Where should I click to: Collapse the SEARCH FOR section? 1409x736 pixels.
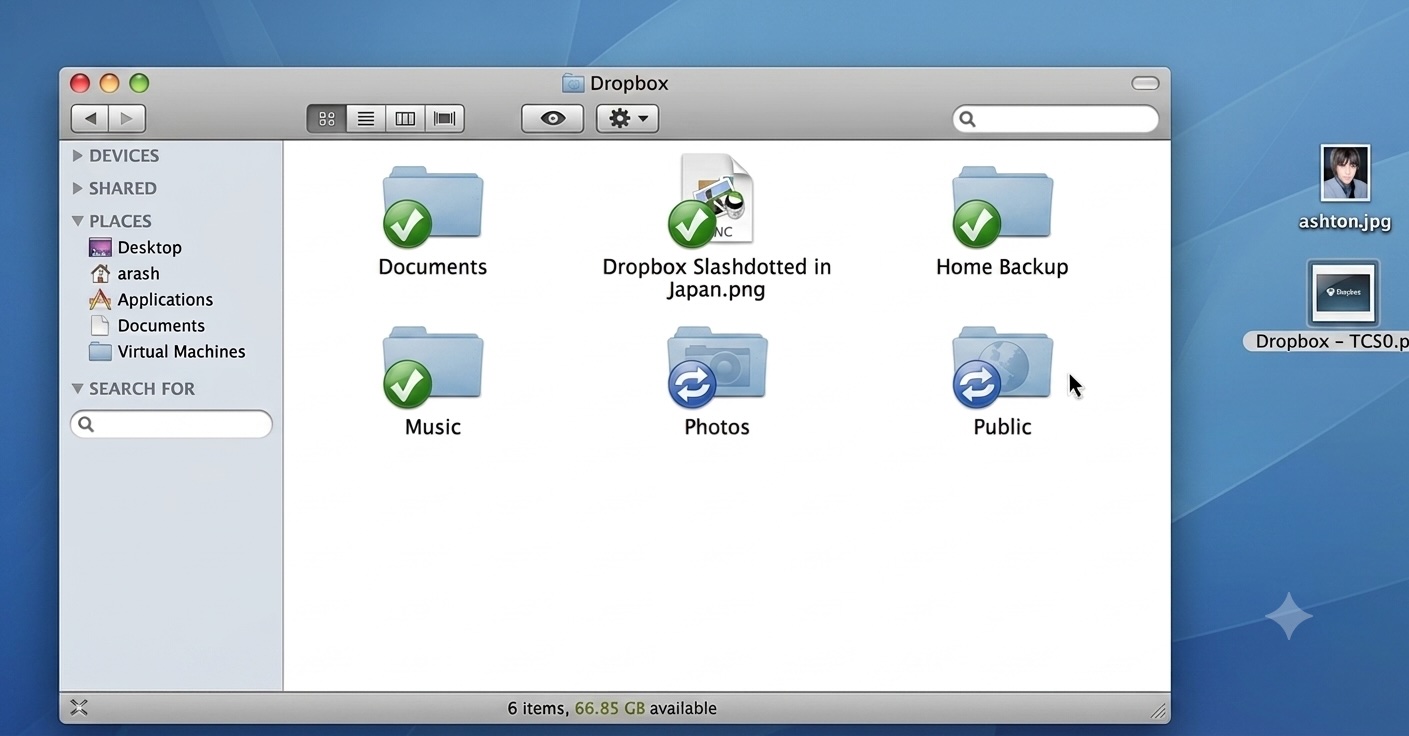click(78, 389)
